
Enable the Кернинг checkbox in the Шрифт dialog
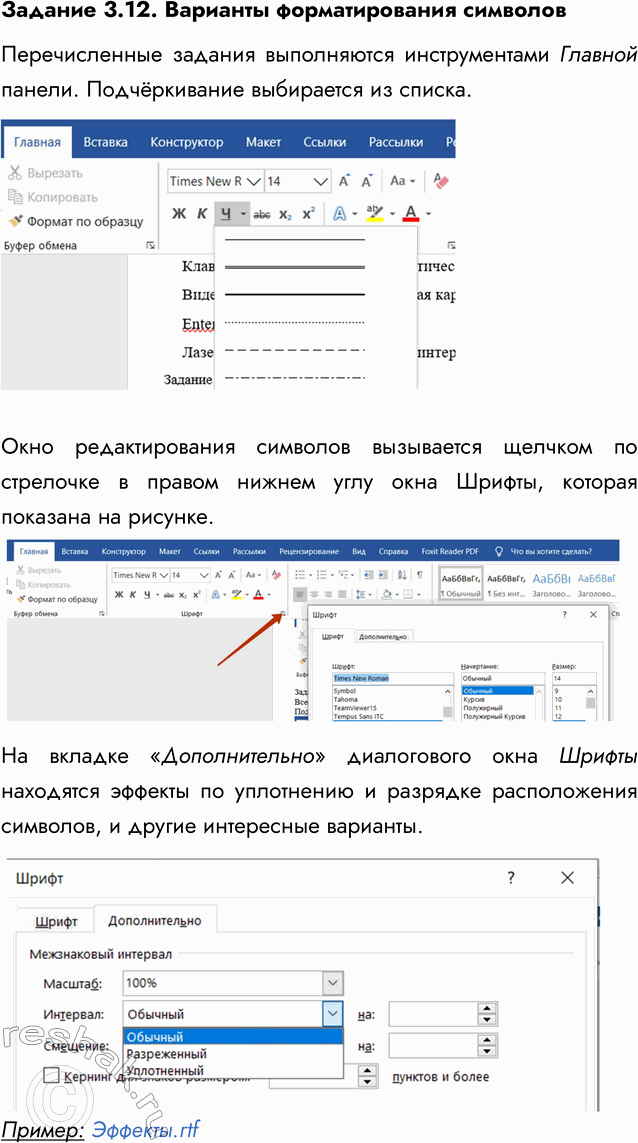52,1076
